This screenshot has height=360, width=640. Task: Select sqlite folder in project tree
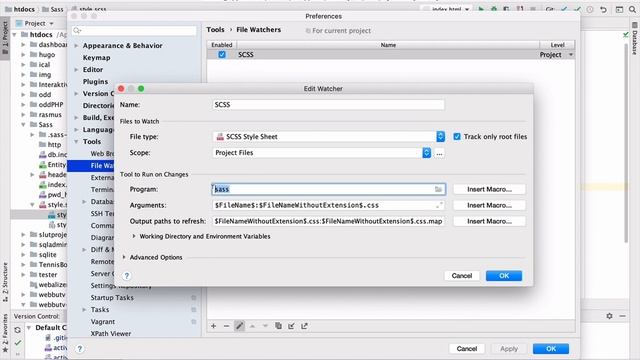[47, 254]
